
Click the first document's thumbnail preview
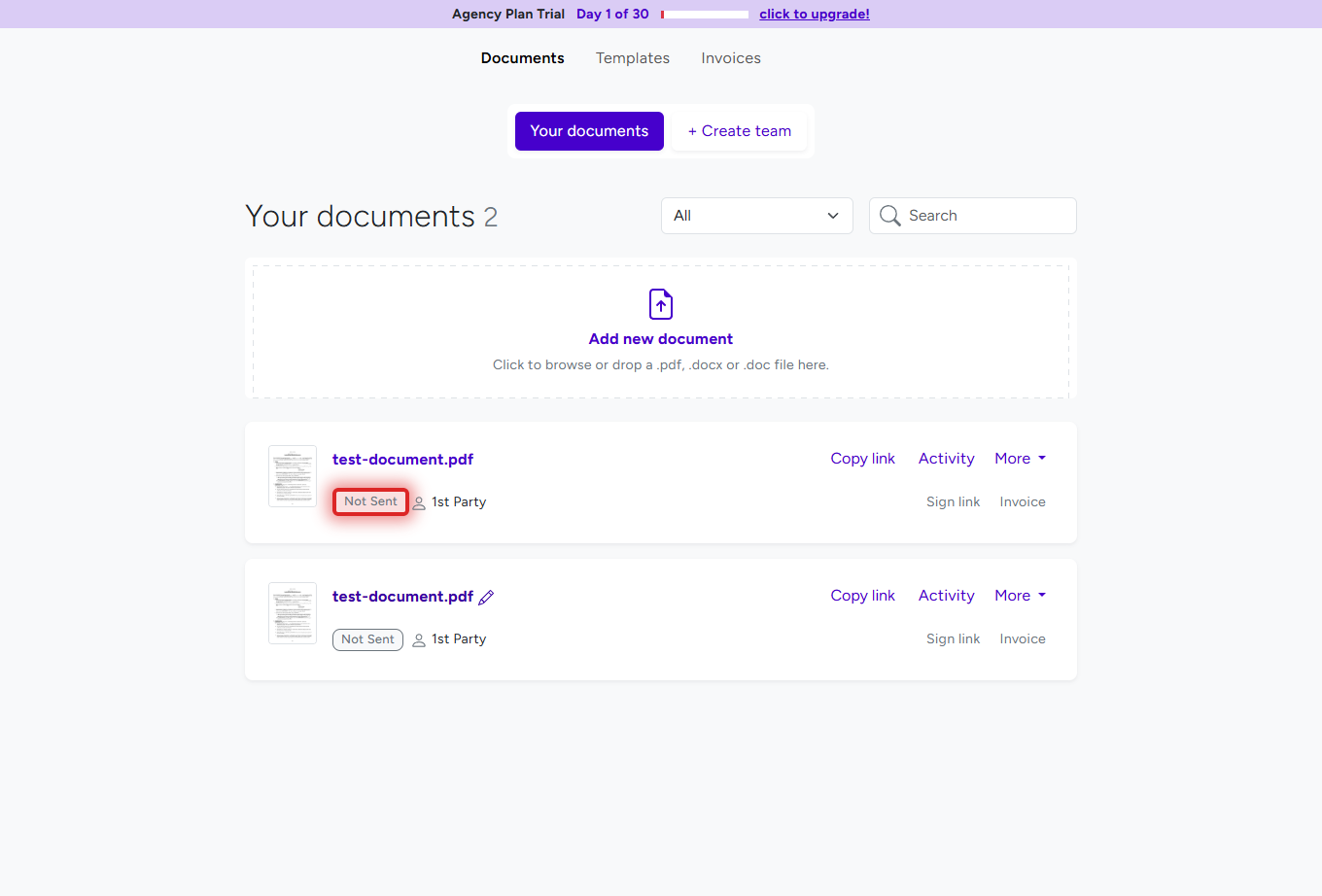click(293, 476)
